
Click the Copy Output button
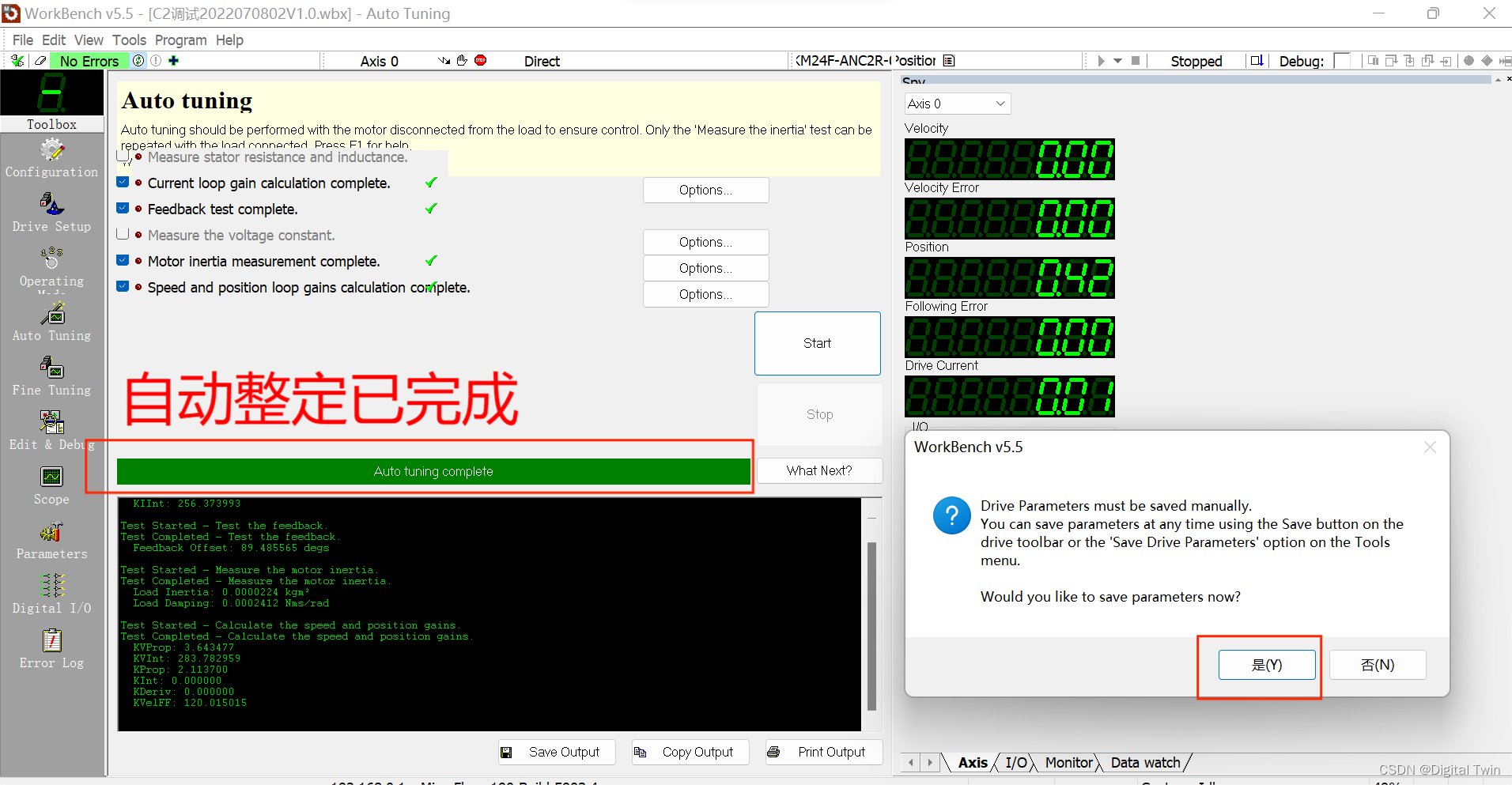click(689, 752)
